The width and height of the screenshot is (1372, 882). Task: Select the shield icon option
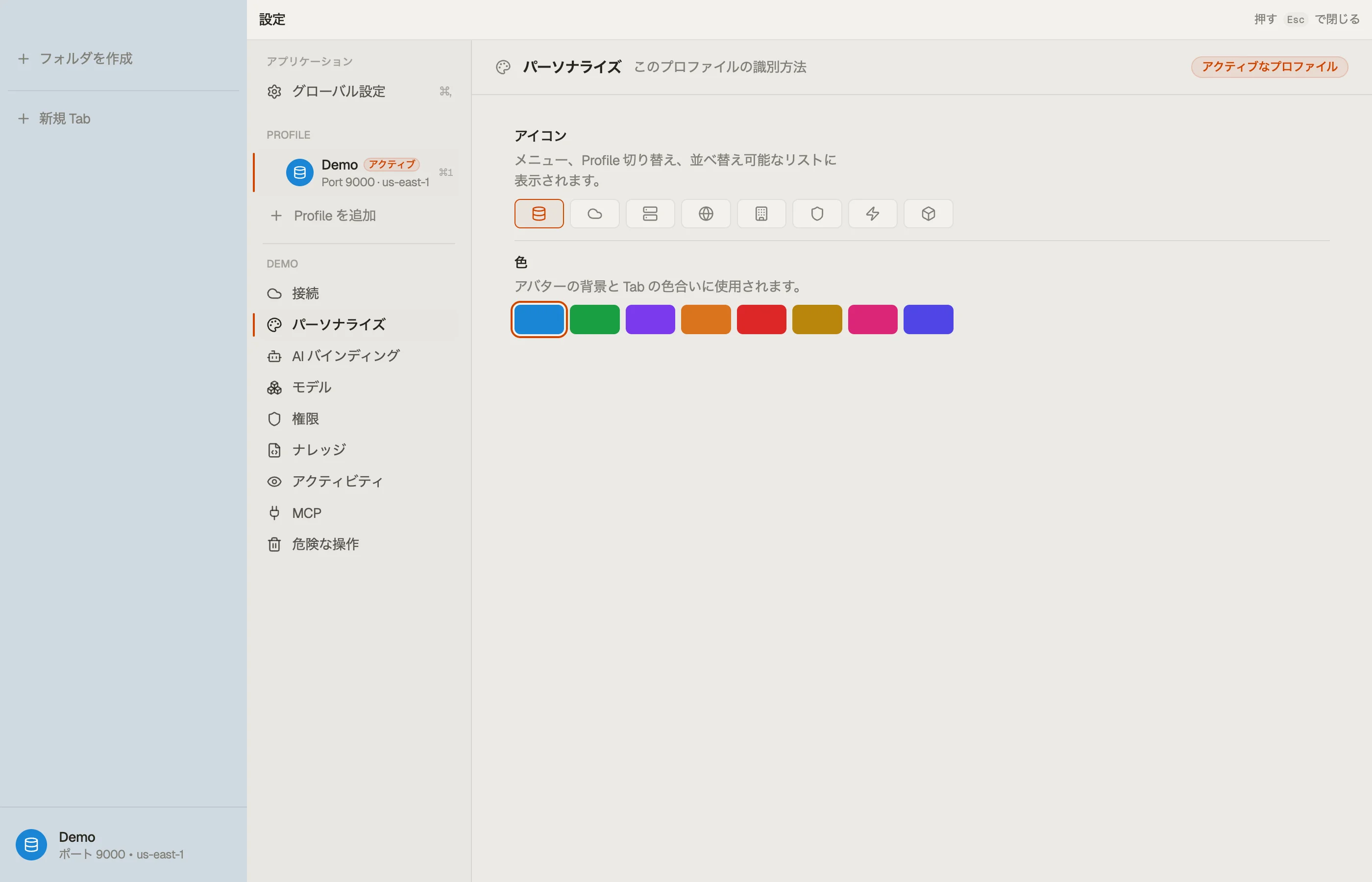(816, 214)
